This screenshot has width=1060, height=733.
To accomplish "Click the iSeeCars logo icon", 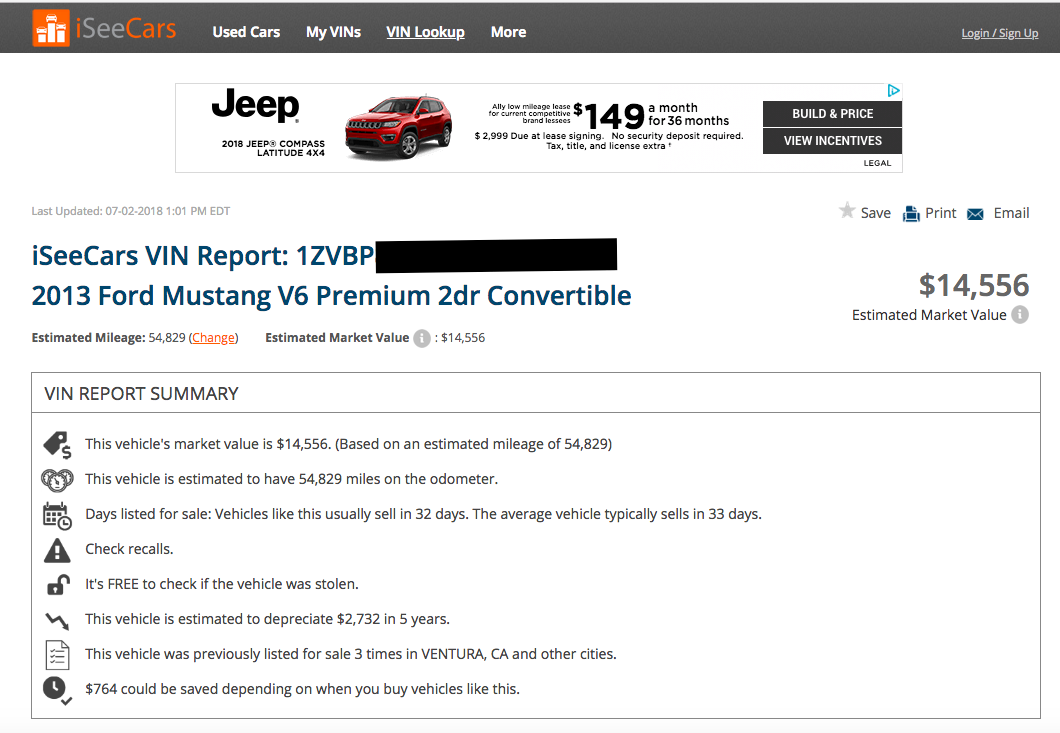I will tap(51, 28).
